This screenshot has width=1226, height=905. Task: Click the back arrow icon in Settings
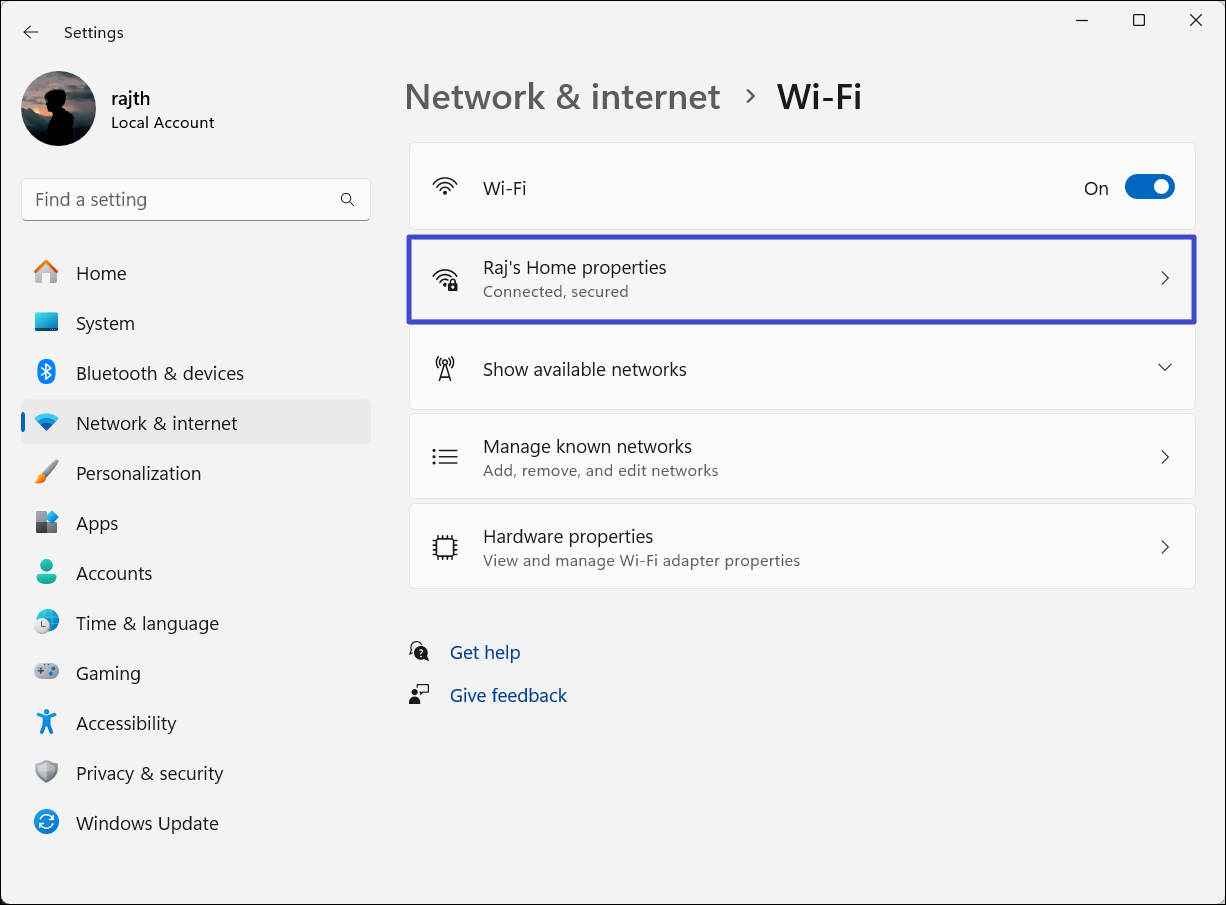point(31,32)
